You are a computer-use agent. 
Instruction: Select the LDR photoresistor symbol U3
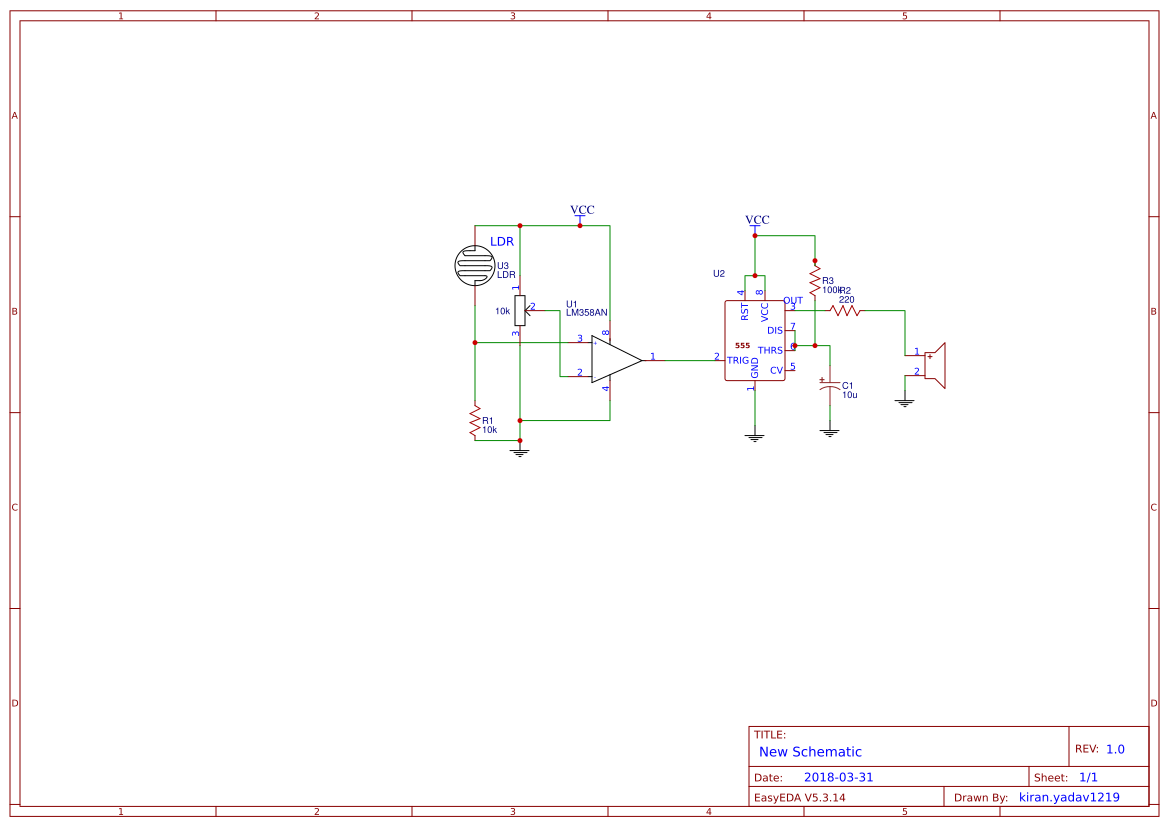click(x=474, y=264)
